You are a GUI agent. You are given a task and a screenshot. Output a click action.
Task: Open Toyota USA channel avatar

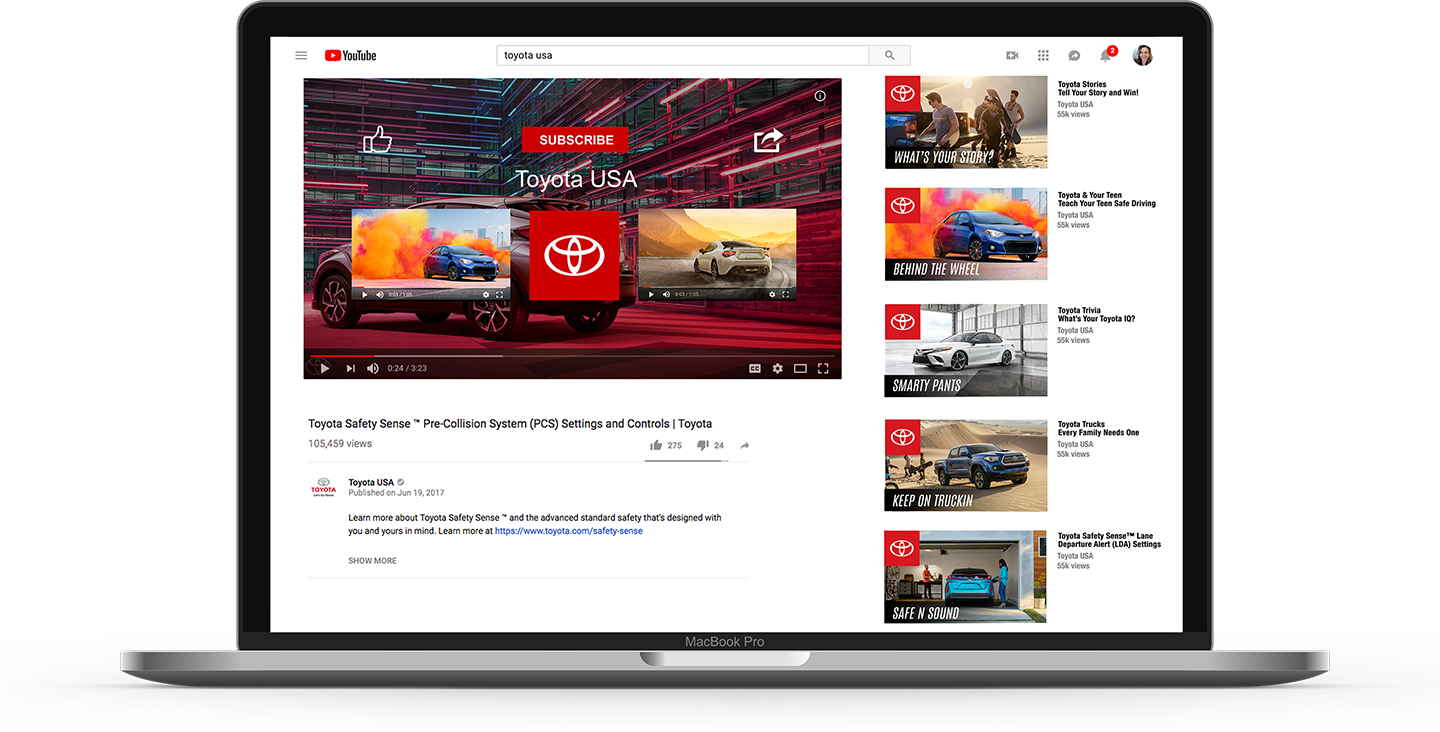tap(323, 487)
